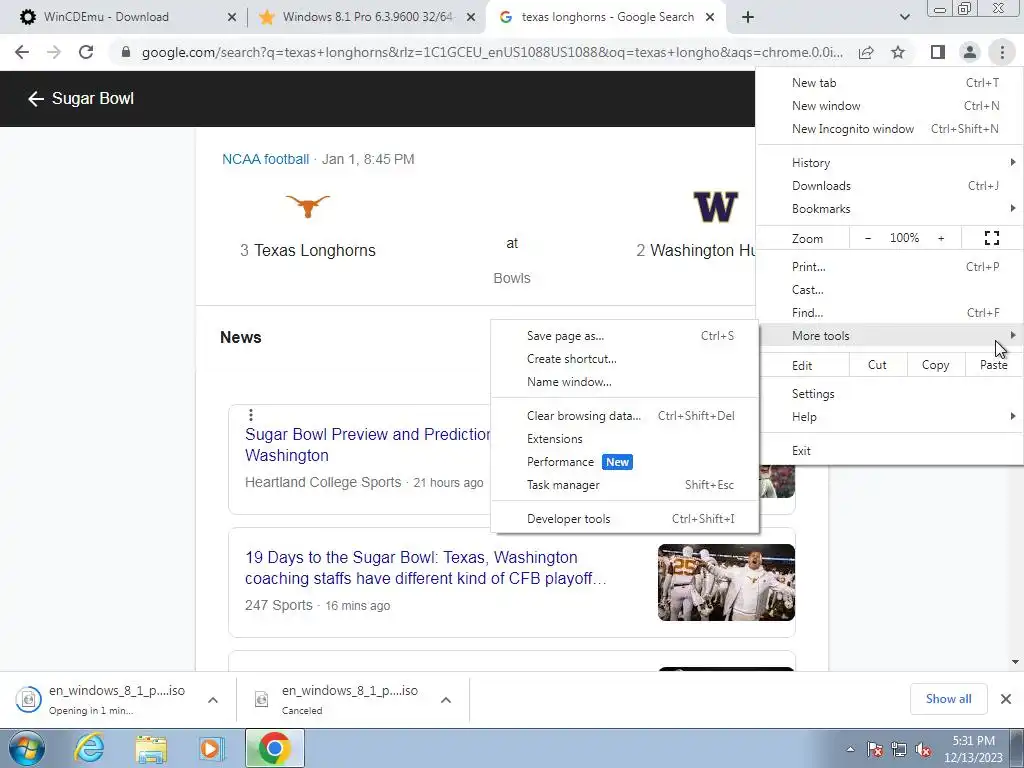Decrease zoom with minus button
Image resolution: width=1024 pixels, height=768 pixels.
[868, 238]
